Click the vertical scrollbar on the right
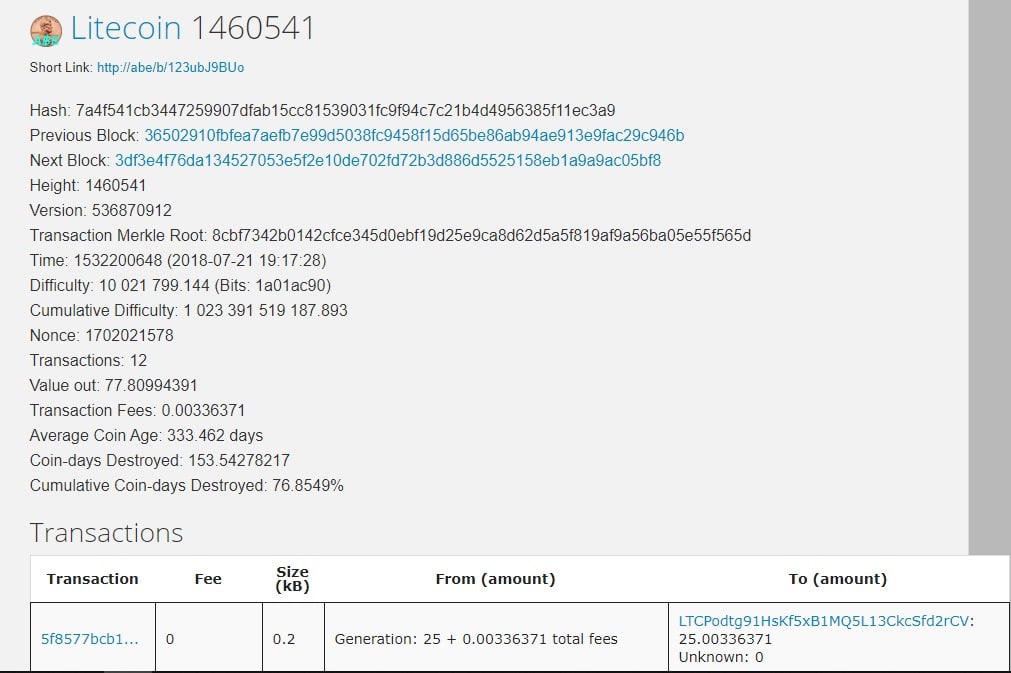Viewport: 1011px width, 673px height. pyautogui.click(x=990, y=277)
